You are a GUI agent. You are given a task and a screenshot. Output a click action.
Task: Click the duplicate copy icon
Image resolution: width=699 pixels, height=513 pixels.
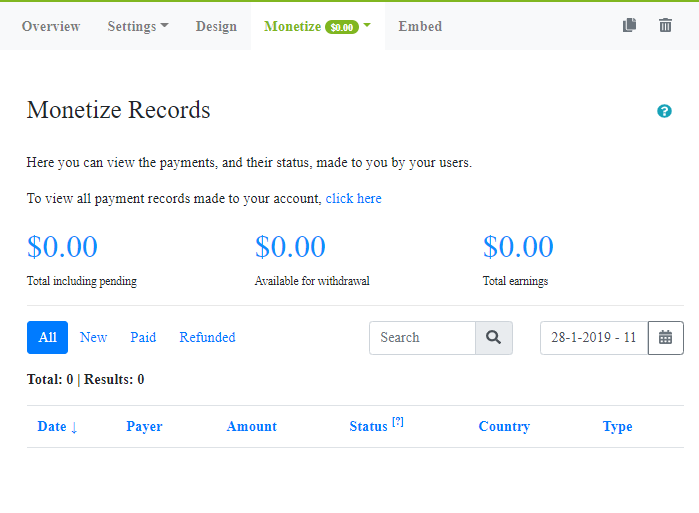coord(629,26)
